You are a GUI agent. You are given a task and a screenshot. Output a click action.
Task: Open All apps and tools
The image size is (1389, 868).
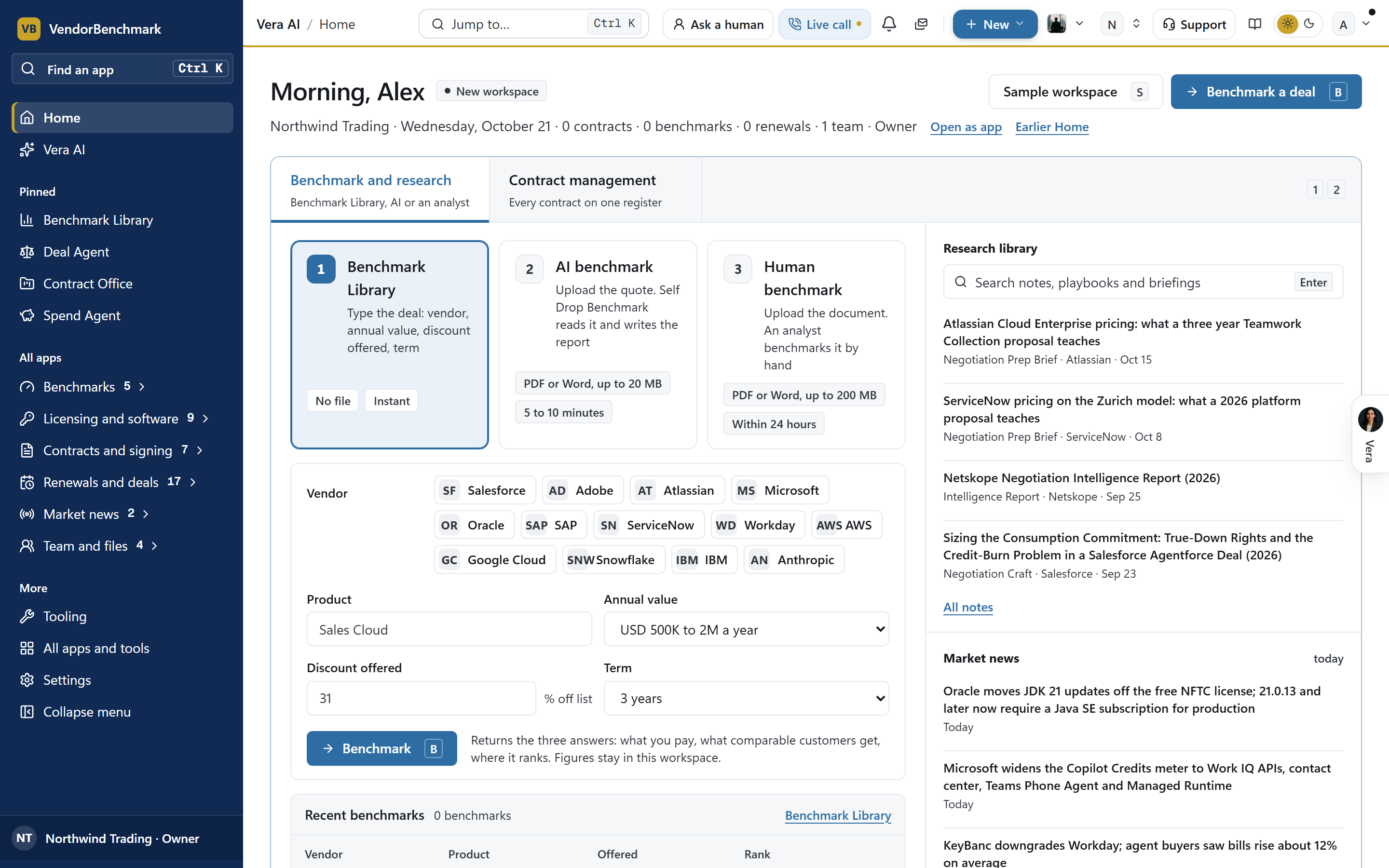point(122,648)
